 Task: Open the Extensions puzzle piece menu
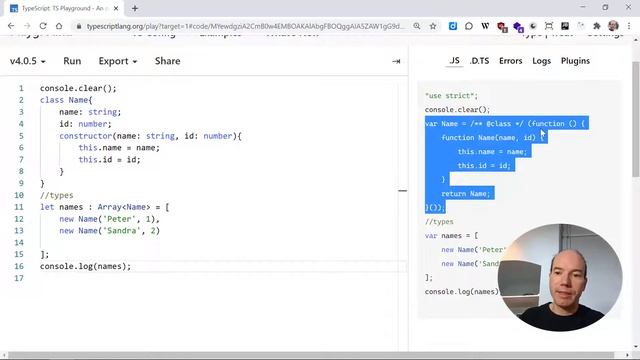click(597, 26)
